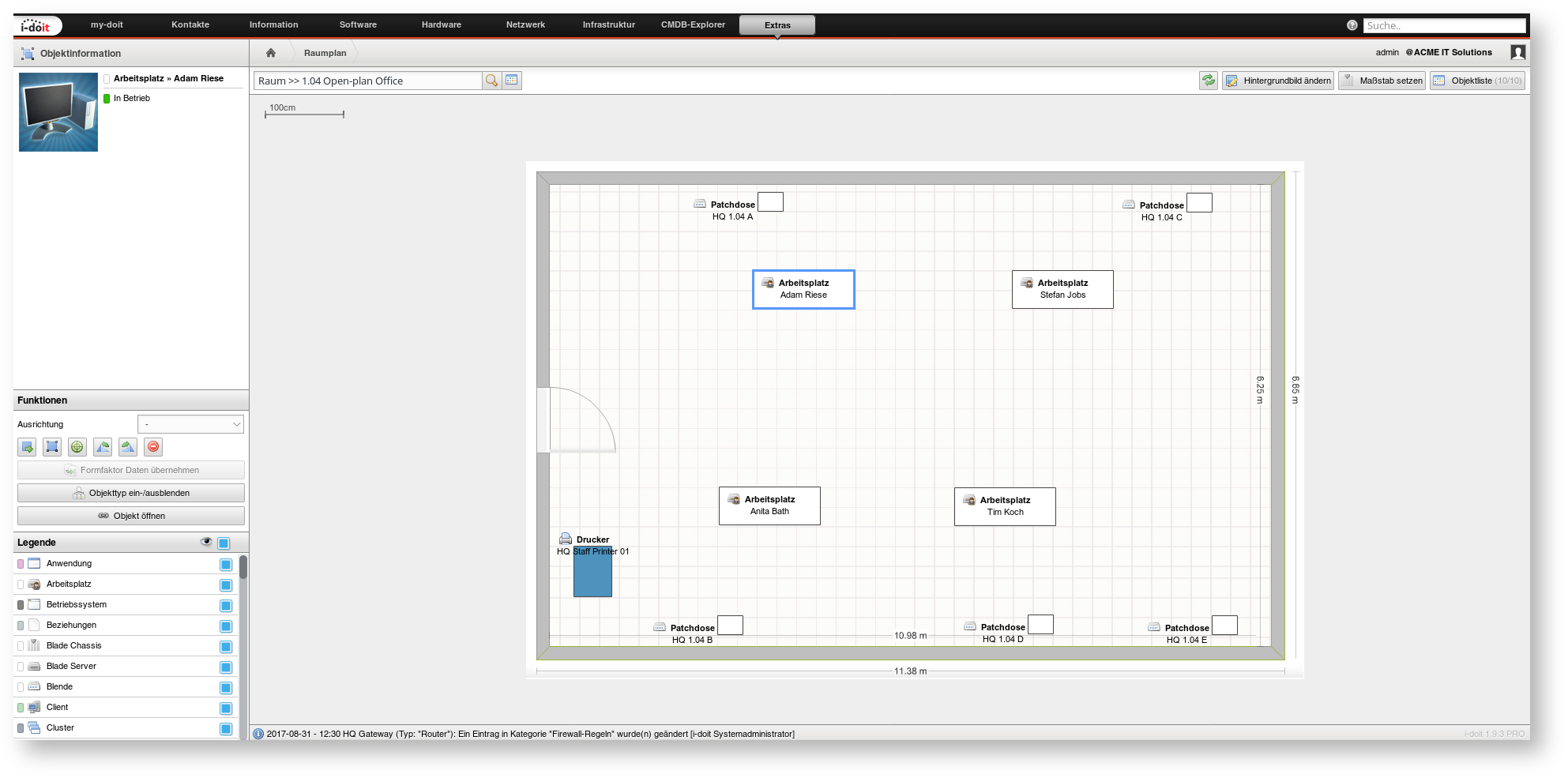Open the CMDB-Explorer menu
The image size is (1568, 778).
coord(693,25)
